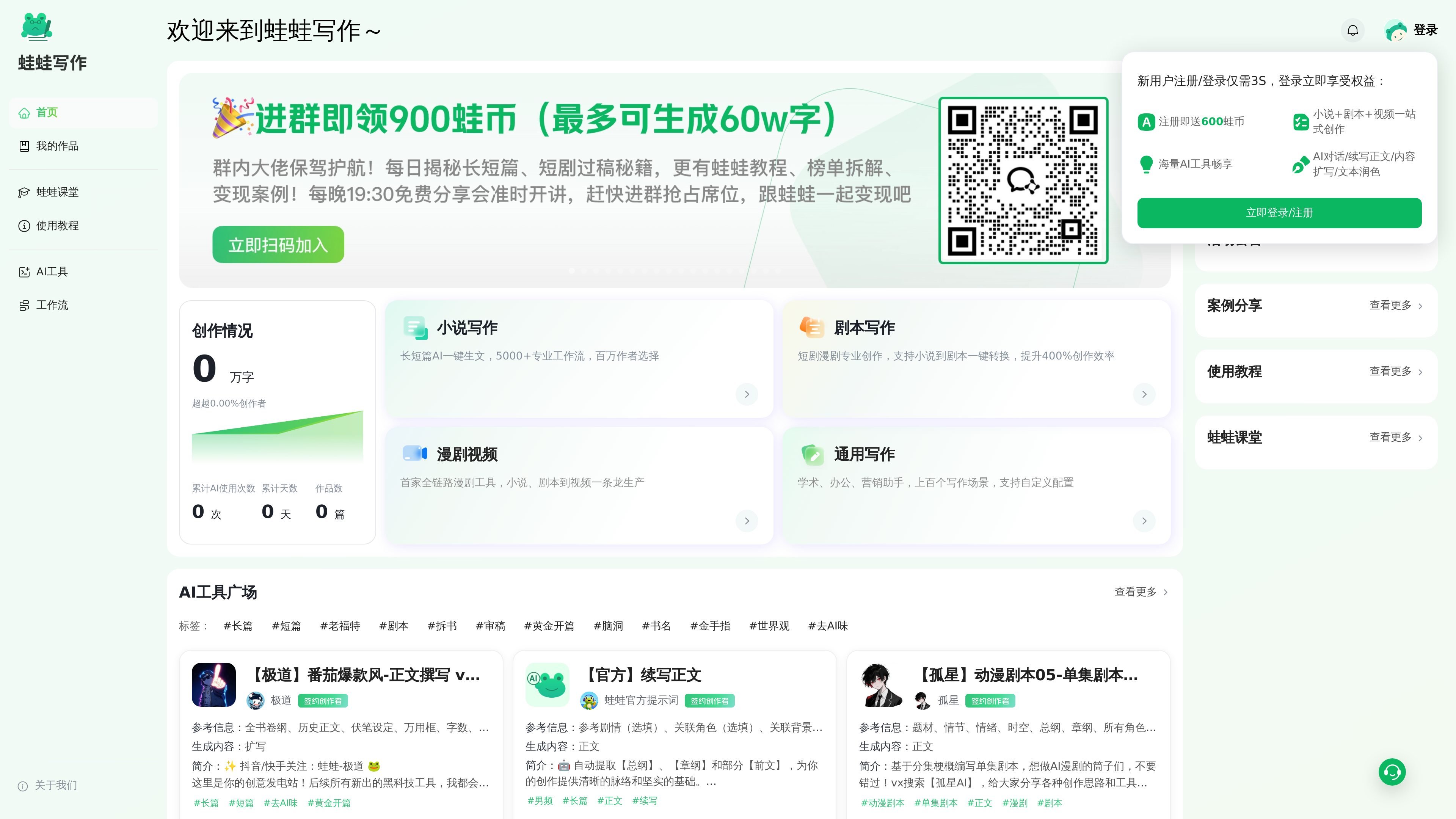Open the notification bell
Image resolution: width=1456 pixels, height=819 pixels.
tap(1352, 30)
